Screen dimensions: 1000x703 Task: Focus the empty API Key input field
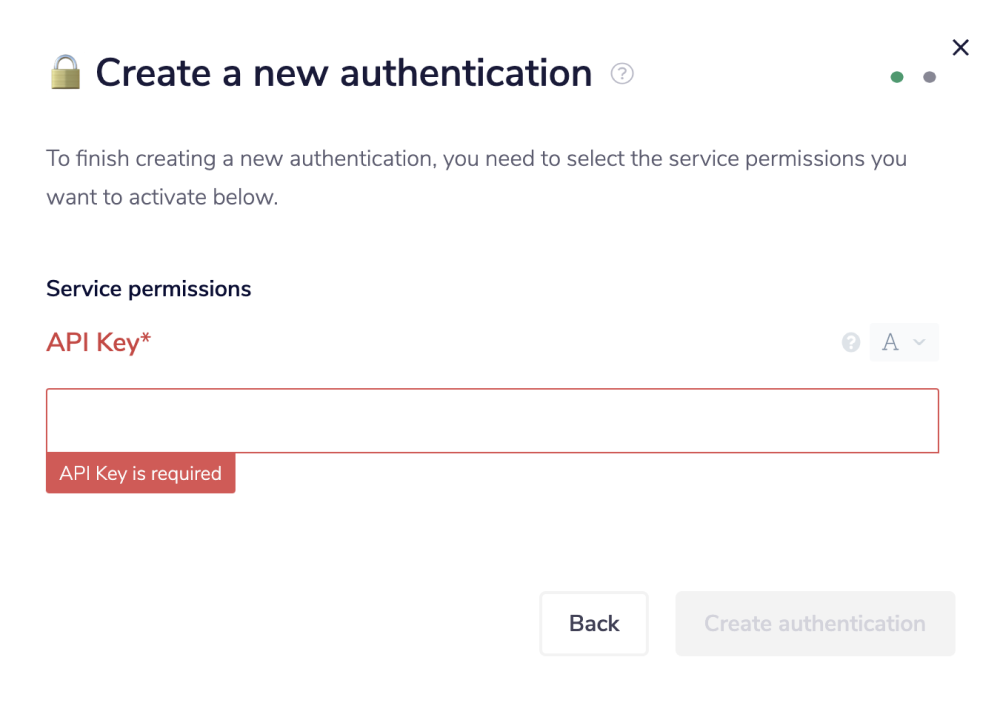[x=492, y=420]
